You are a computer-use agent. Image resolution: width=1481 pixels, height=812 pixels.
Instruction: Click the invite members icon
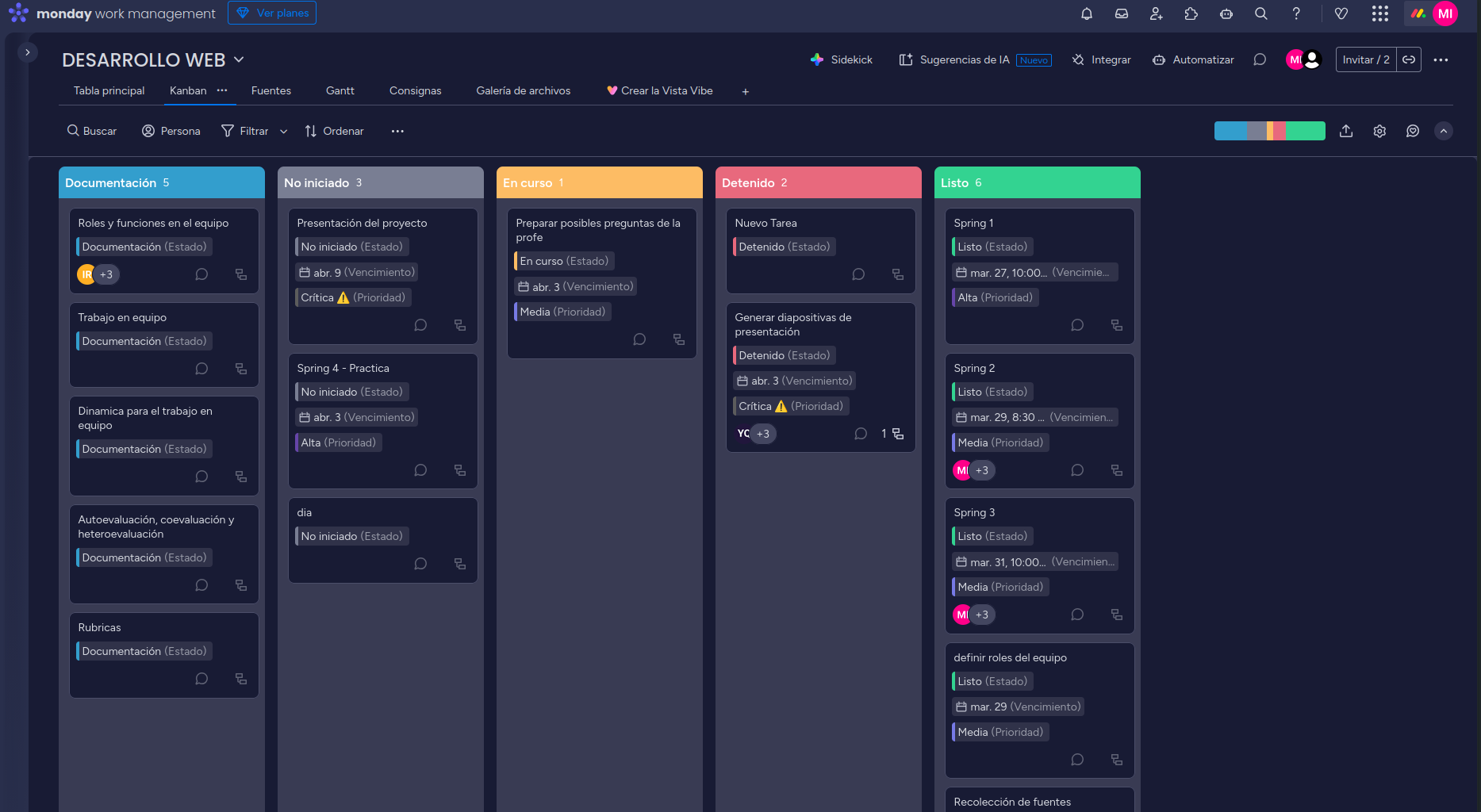[x=1157, y=13]
